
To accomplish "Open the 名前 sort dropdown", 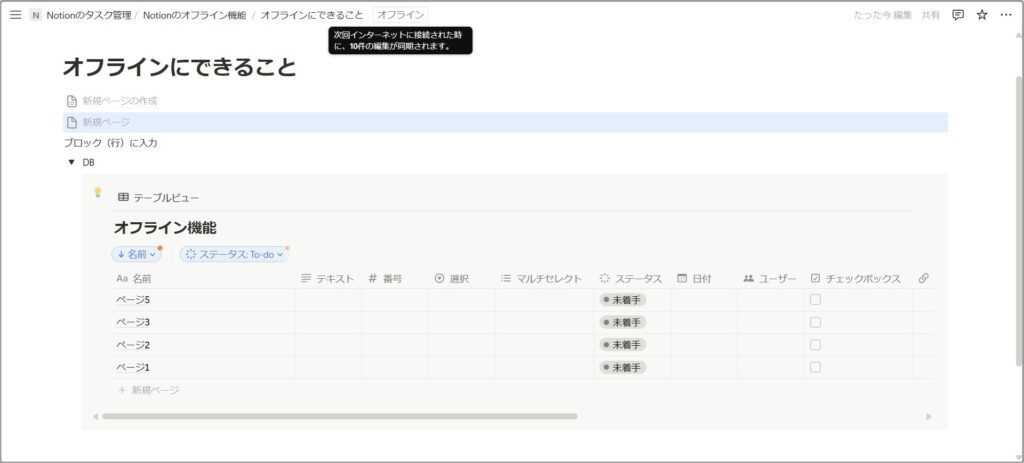I will coord(136,254).
